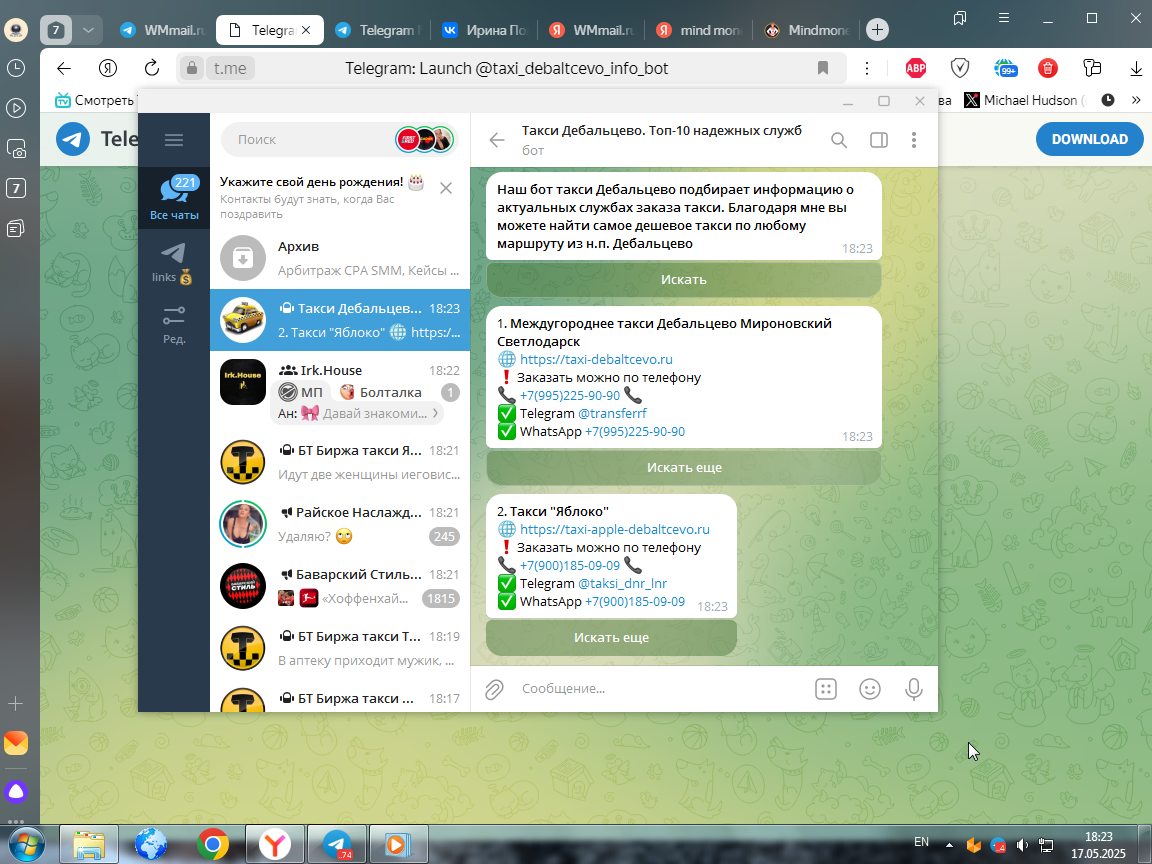Open the bot commands keyboard icon

tap(826, 689)
